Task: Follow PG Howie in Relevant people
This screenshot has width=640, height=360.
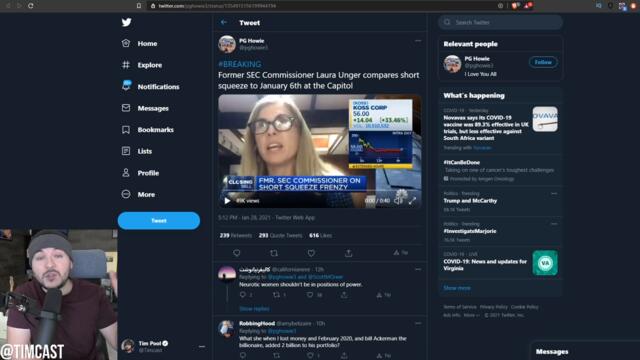Action: 543,62
